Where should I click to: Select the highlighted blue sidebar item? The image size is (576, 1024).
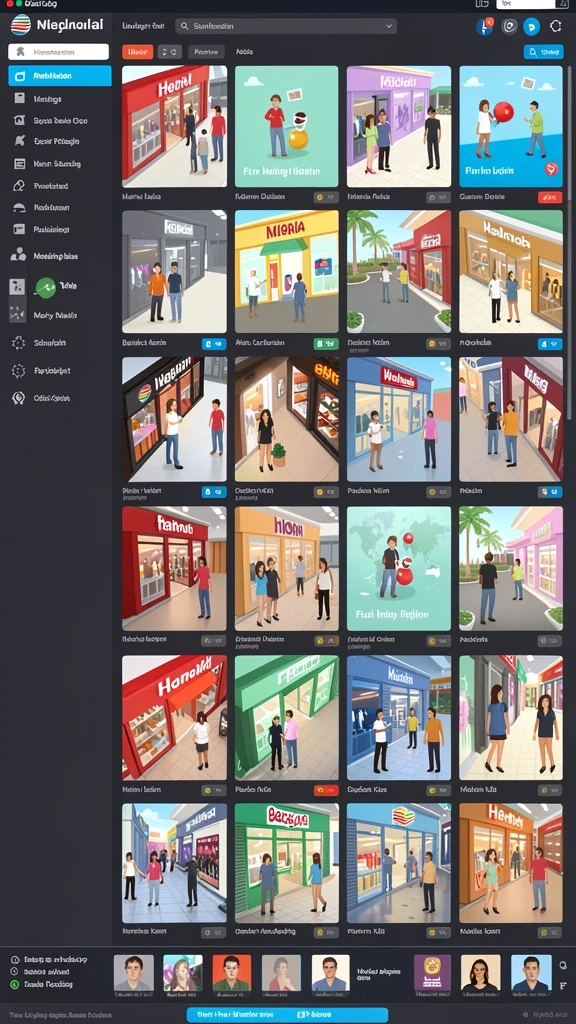(x=59, y=76)
